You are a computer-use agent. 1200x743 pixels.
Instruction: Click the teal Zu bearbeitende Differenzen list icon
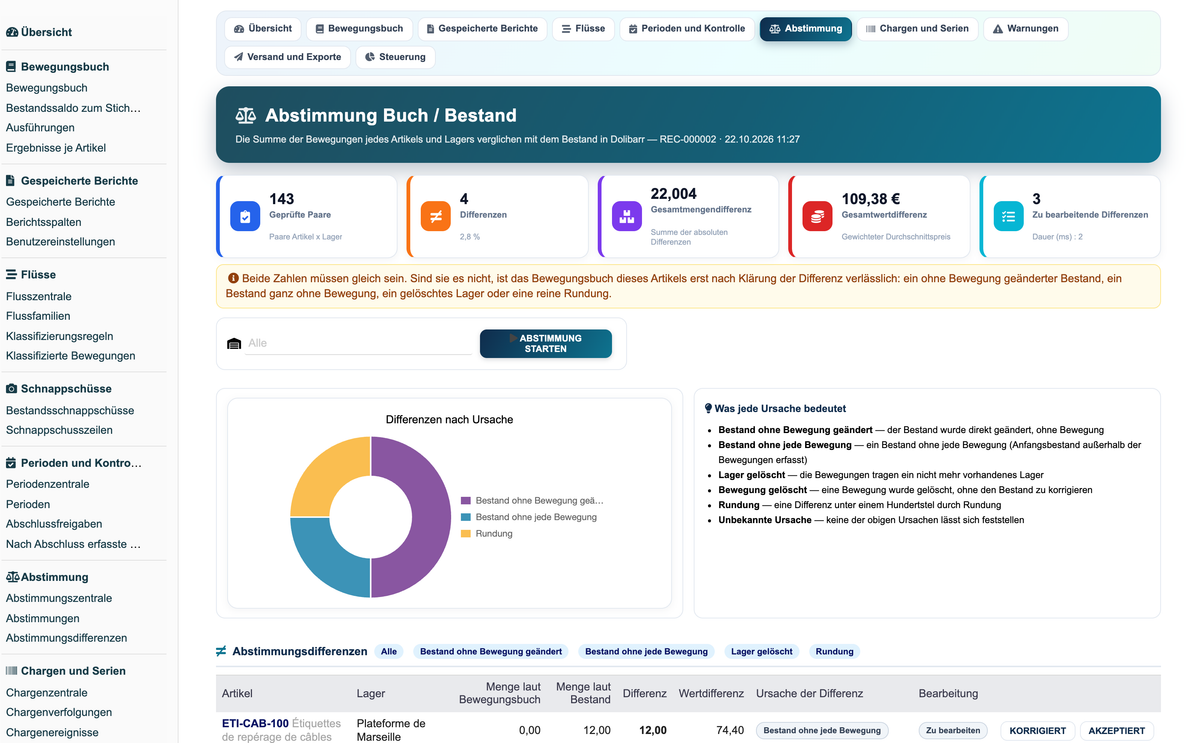1009,216
